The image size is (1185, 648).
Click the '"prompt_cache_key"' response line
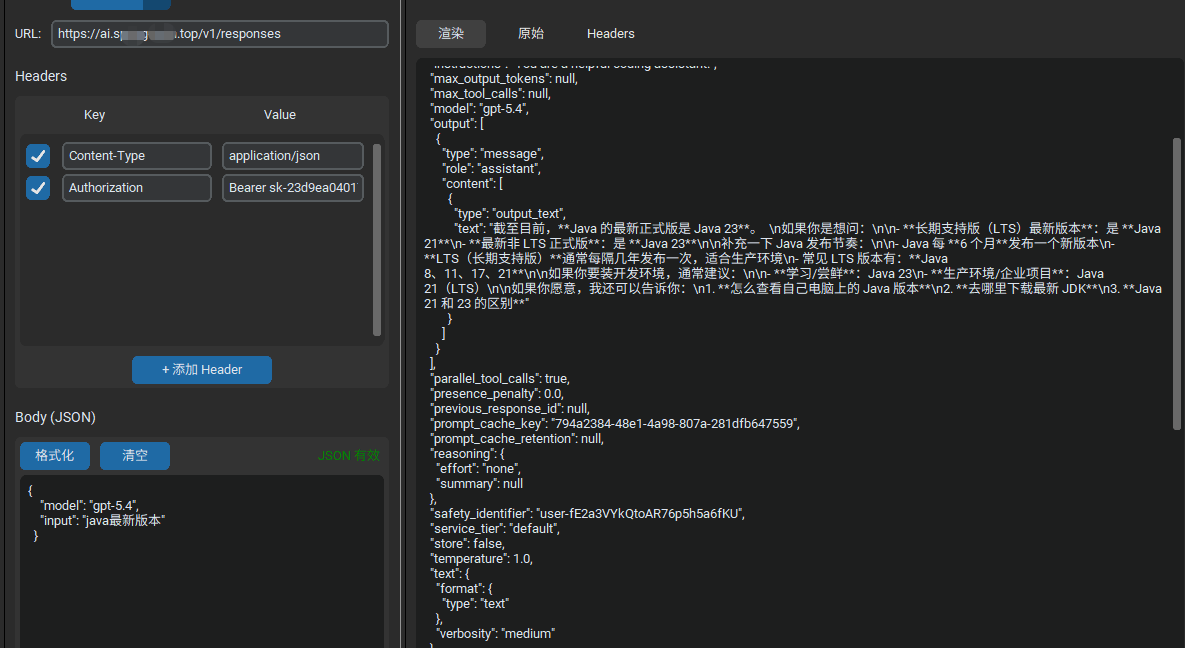tap(615, 424)
